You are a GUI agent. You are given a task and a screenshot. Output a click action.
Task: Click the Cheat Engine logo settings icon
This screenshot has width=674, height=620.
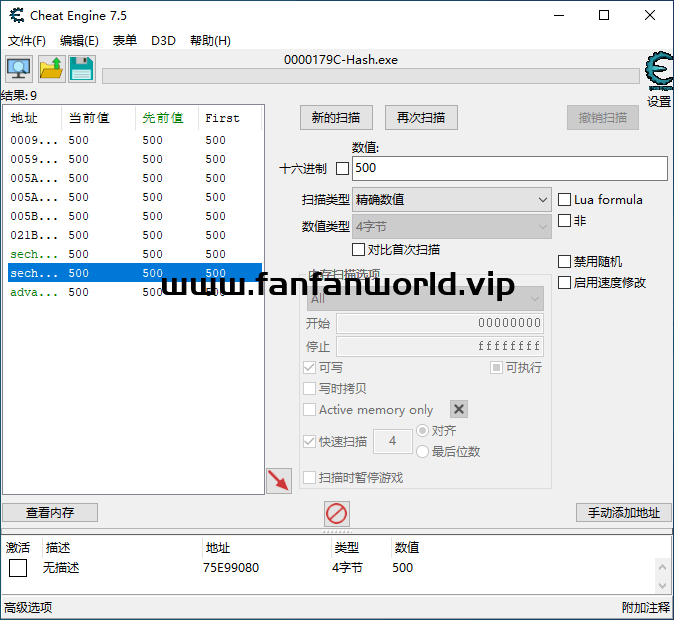[659, 71]
